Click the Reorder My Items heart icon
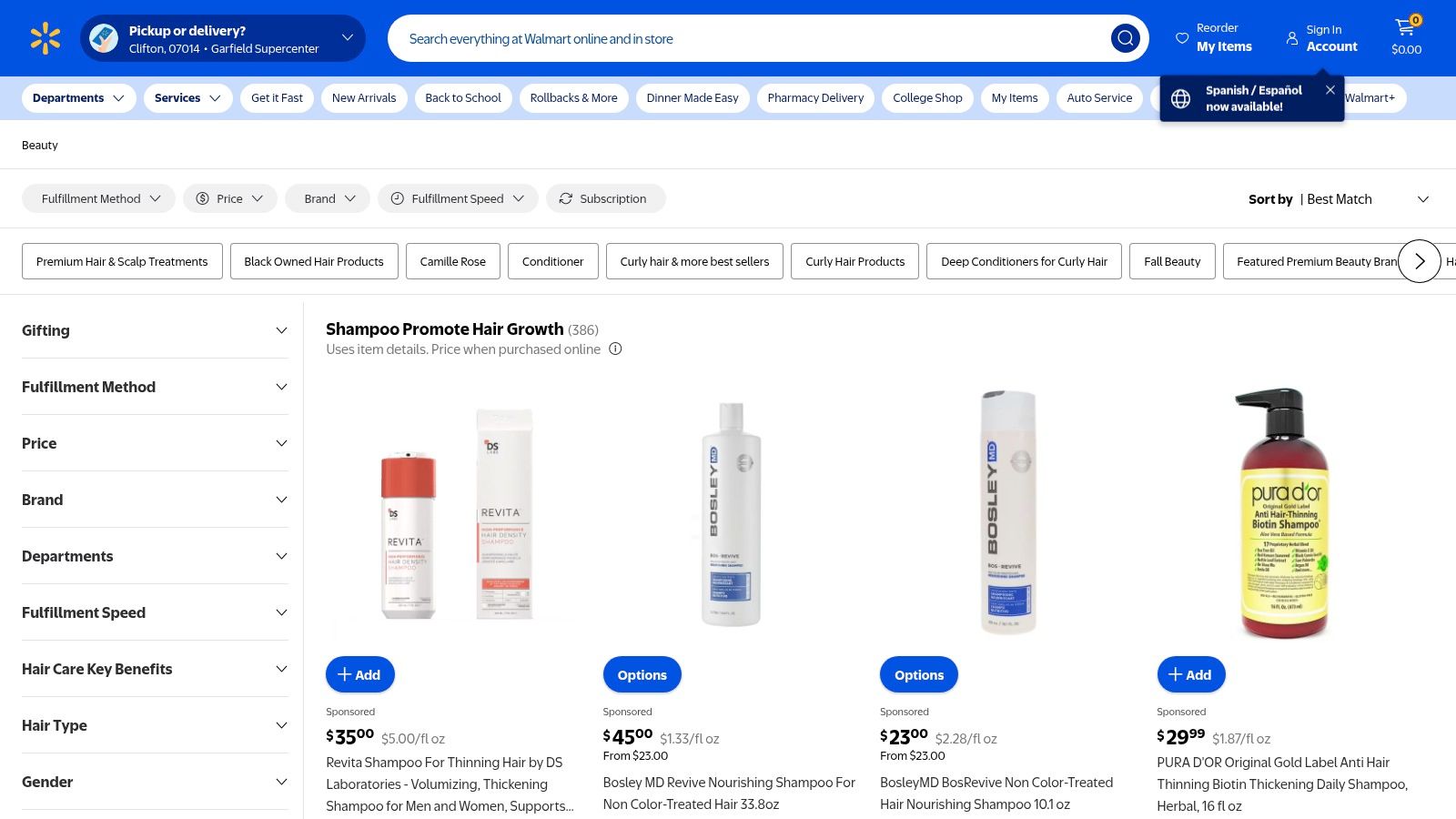This screenshot has width=1456, height=819. point(1182,38)
